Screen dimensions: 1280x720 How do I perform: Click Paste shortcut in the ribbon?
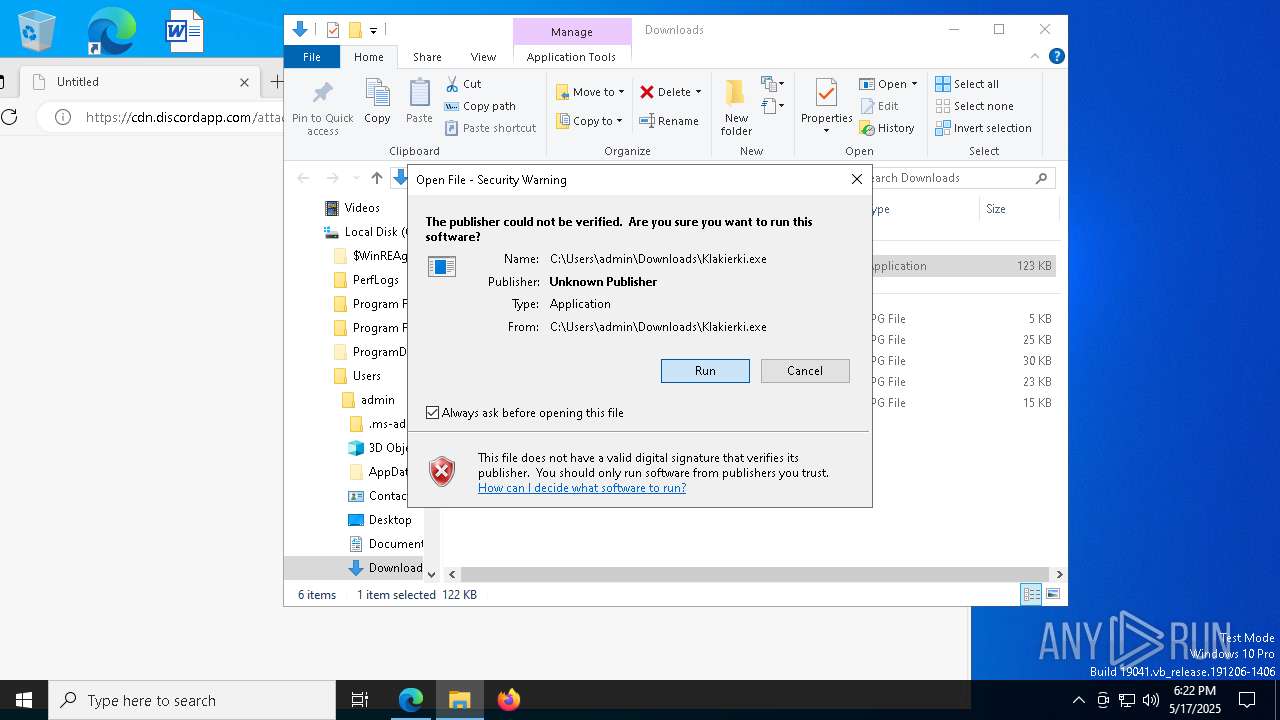click(491, 128)
